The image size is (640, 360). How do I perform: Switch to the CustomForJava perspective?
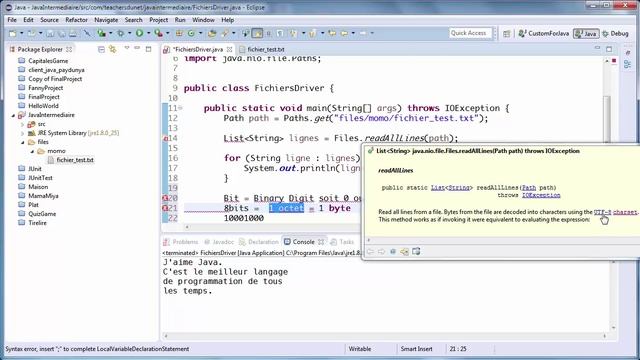pos(544,33)
